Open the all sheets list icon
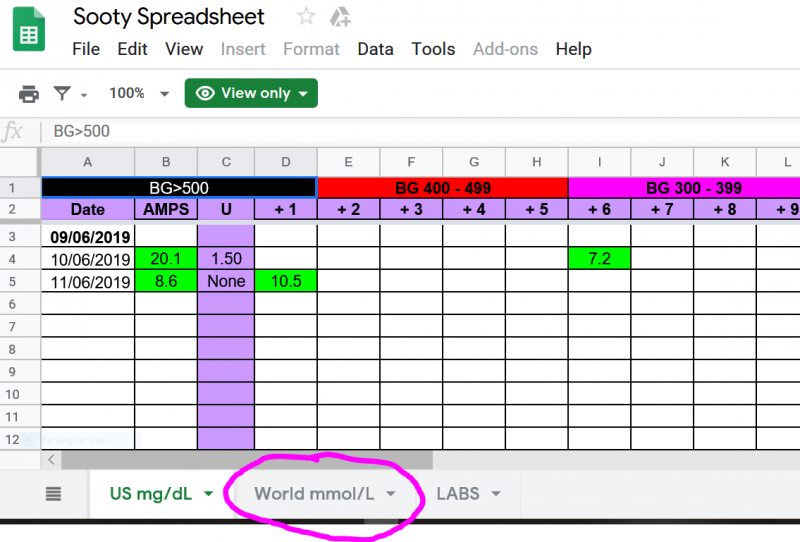 tap(54, 494)
